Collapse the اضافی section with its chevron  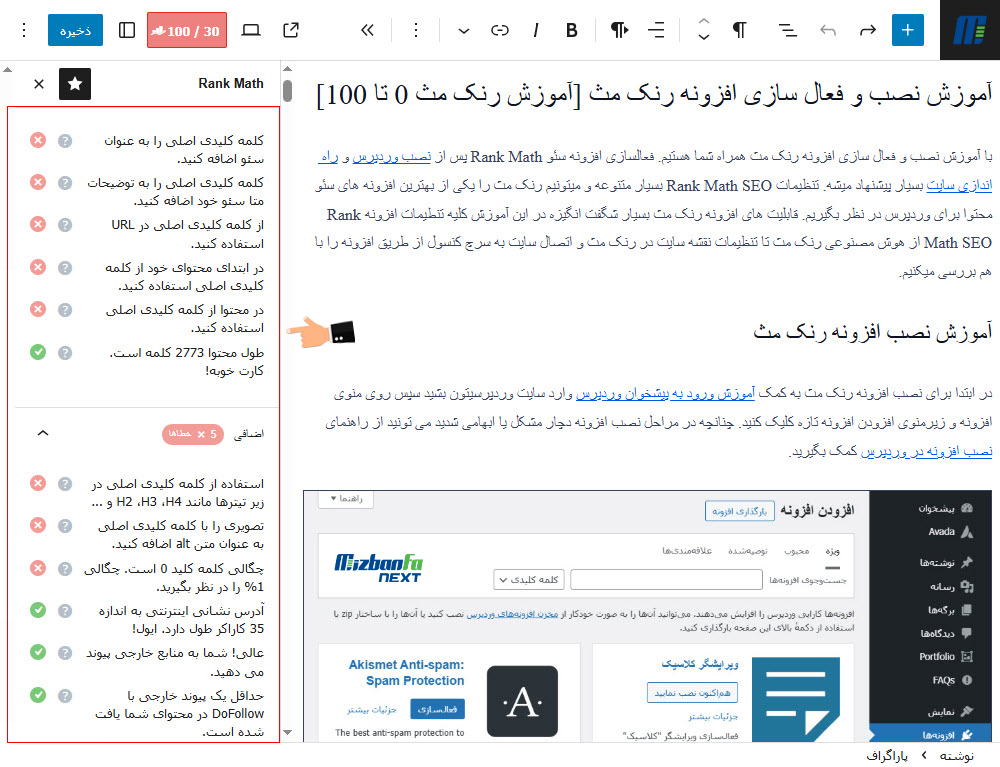click(x=42, y=433)
